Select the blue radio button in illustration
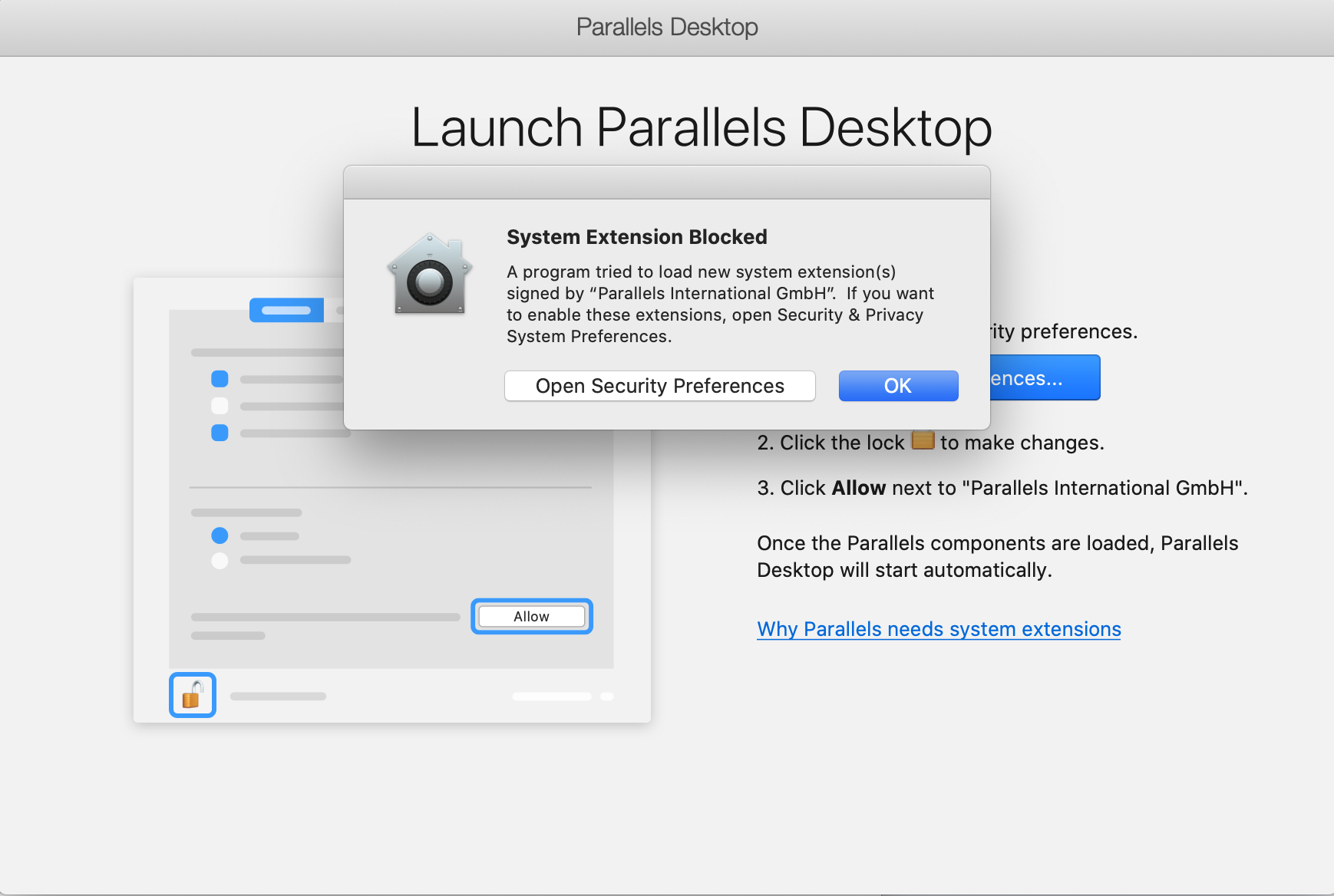 (x=220, y=535)
